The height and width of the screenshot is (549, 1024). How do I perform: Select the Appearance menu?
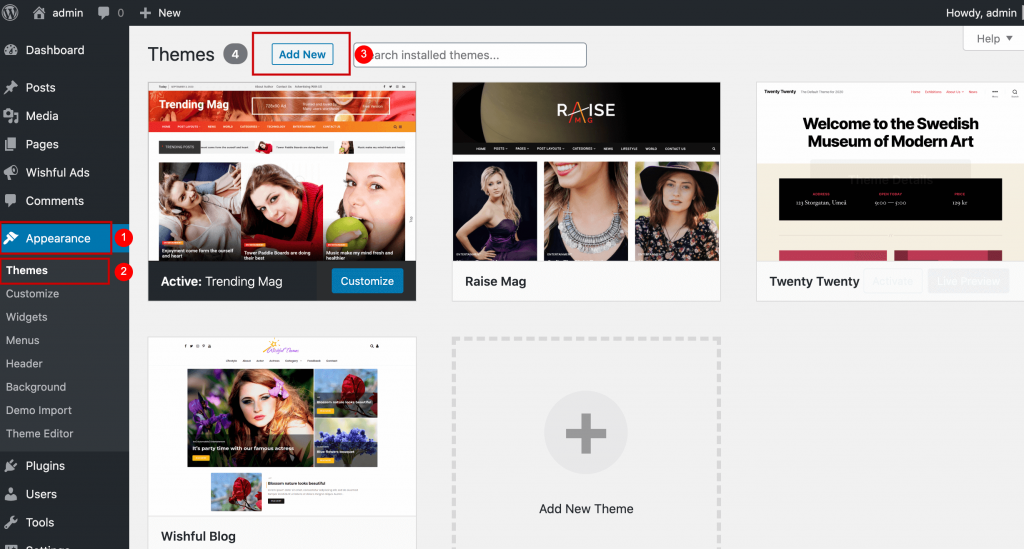tap(56, 238)
